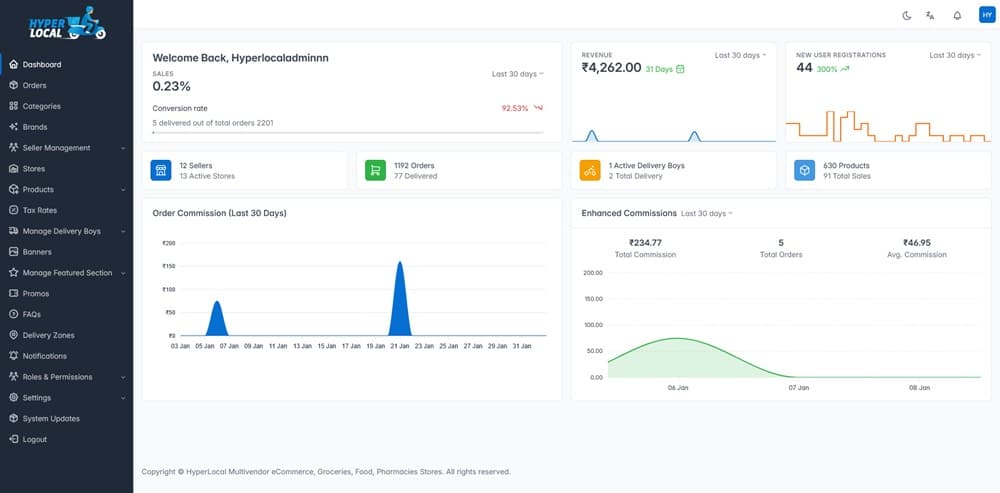Go to Delivery Zones in the sidebar
The image size is (1000, 493).
pyautogui.click(x=48, y=335)
